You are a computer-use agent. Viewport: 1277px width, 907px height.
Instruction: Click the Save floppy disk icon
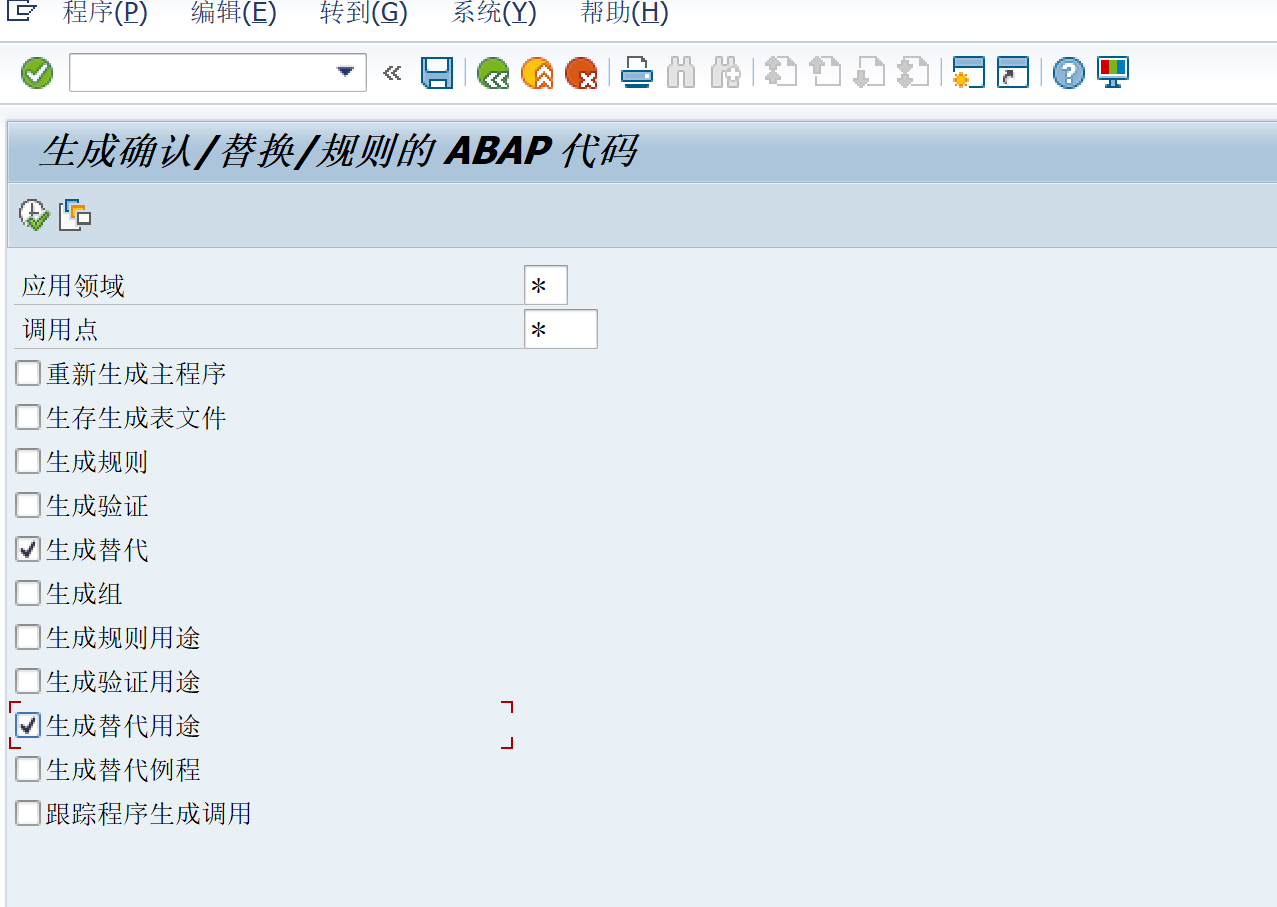(437, 73)
